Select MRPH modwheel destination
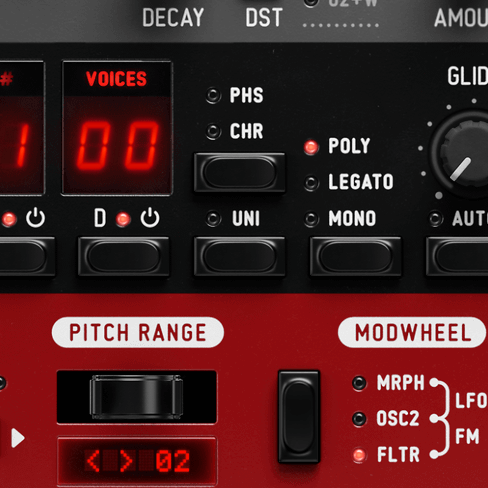 (x=359, y=383)
